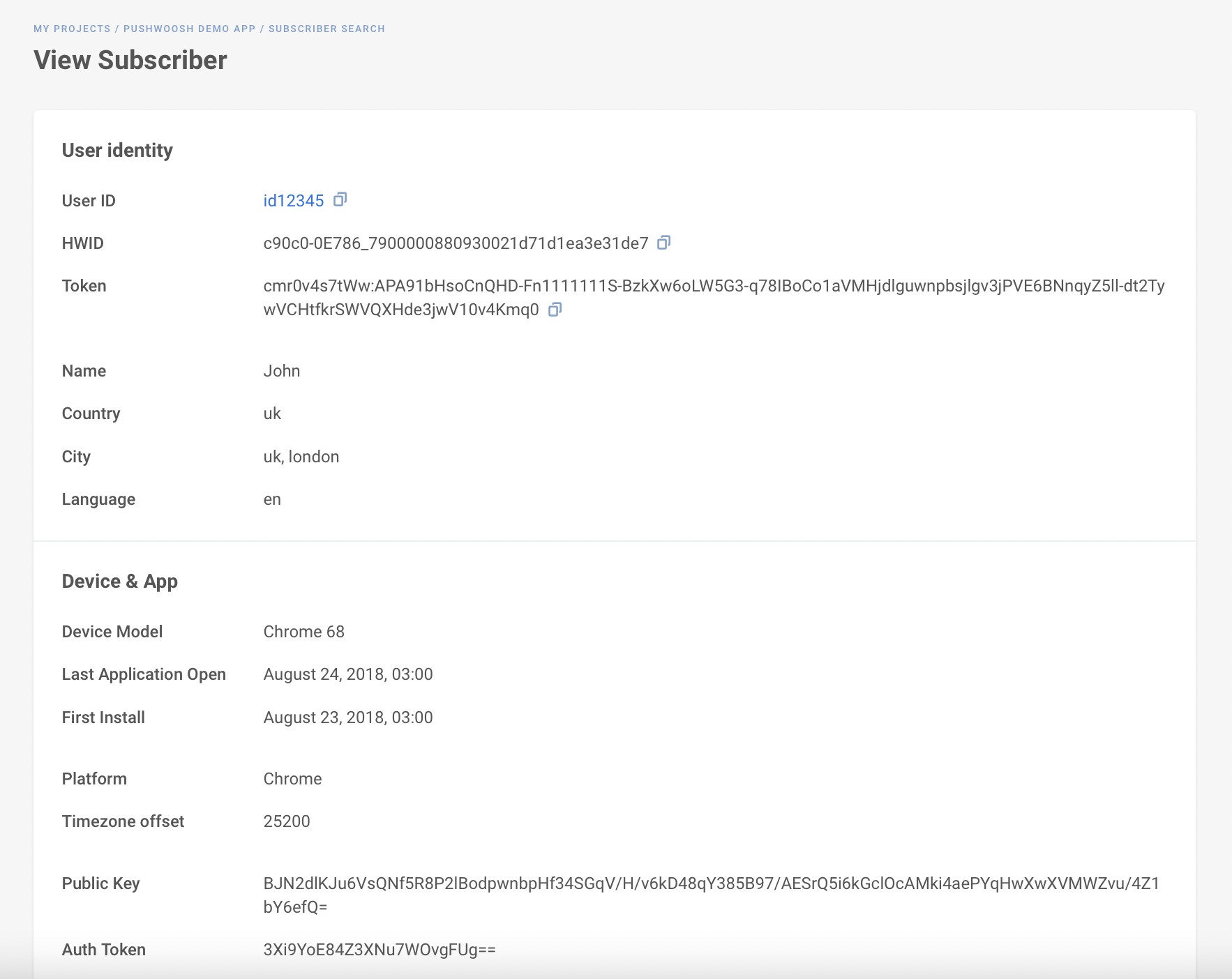Screen dimensions: 1232x979
Task: Click the Public Key label
Action: point(101,883)
